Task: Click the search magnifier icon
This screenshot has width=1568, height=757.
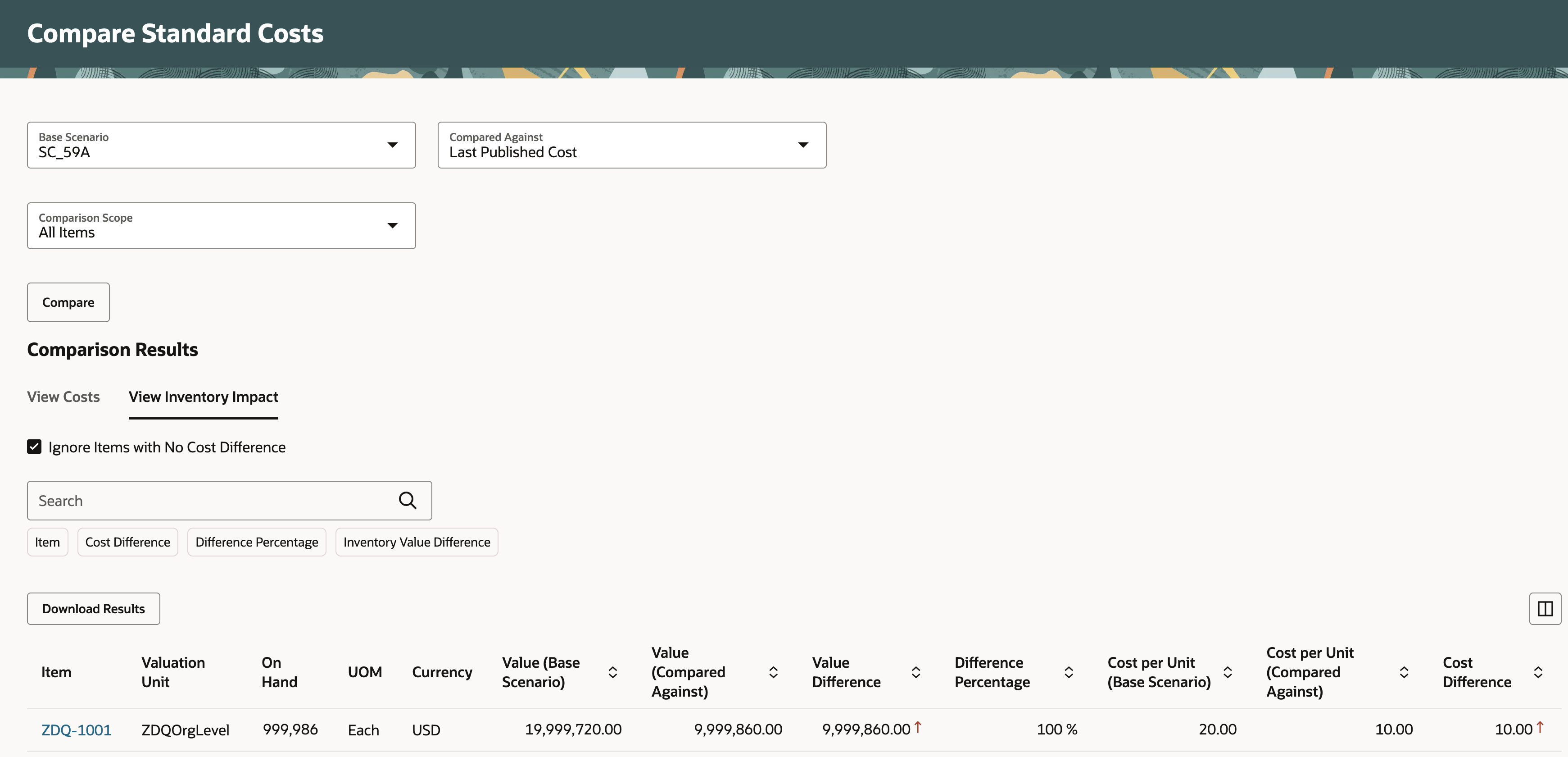Action: click(407, 501)
